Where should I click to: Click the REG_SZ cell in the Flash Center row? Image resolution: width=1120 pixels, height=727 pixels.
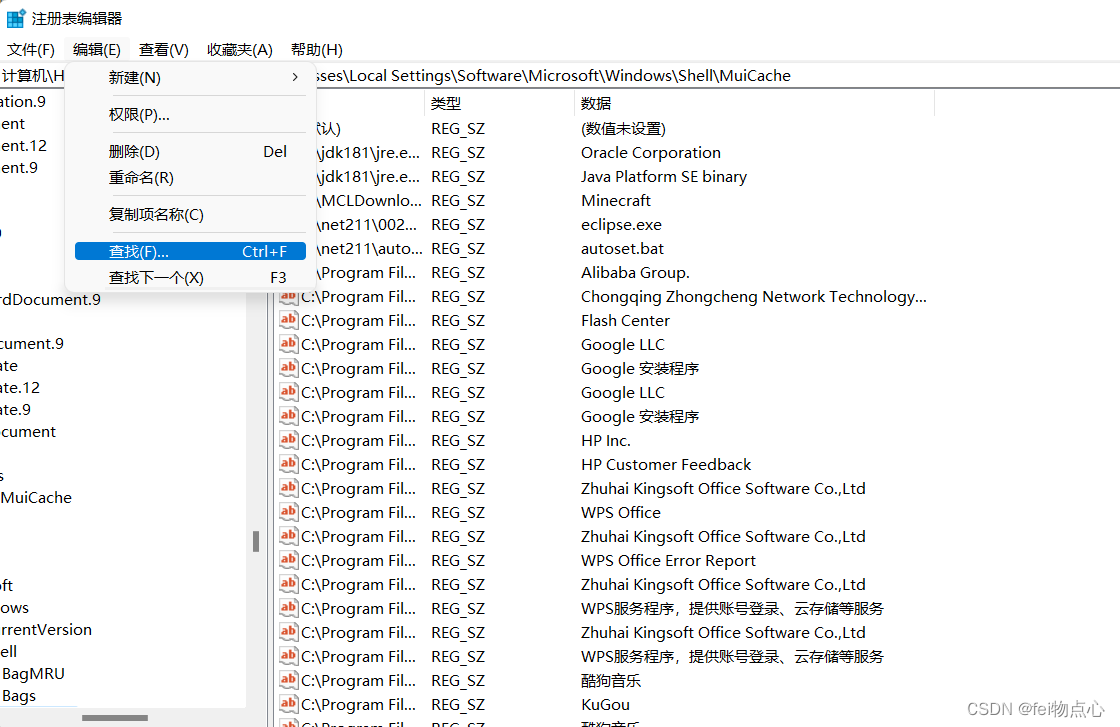pyautogui.click(x=458, y=321)
